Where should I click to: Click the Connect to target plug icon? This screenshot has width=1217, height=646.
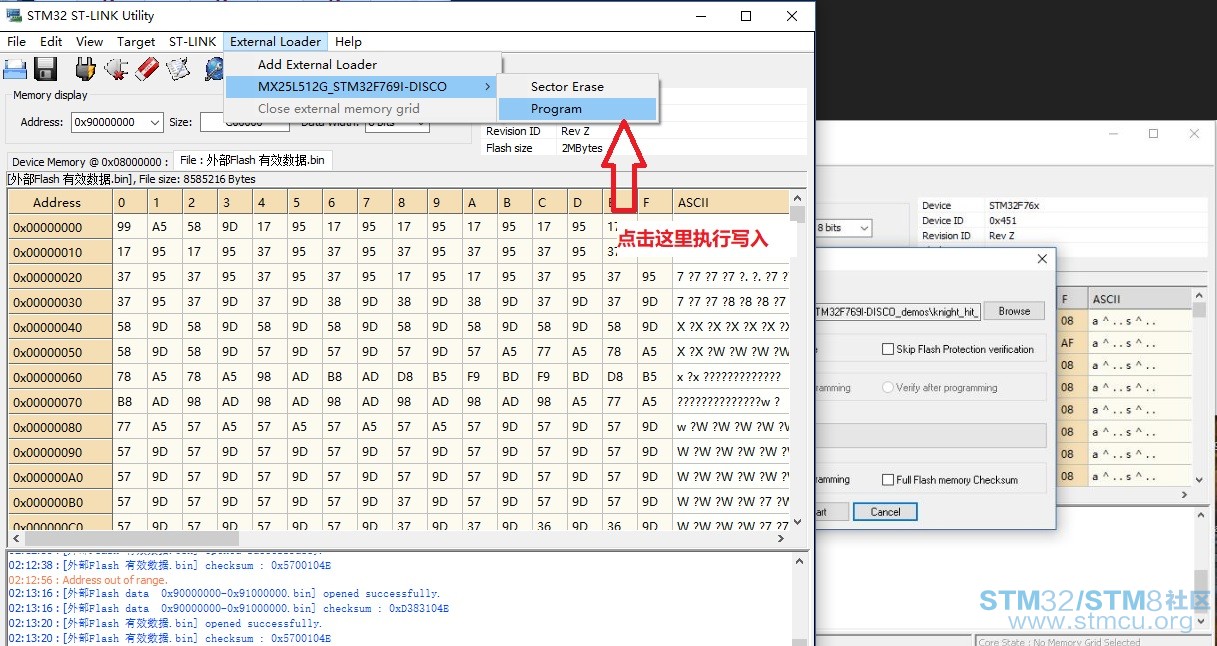(x=86, y=69)
